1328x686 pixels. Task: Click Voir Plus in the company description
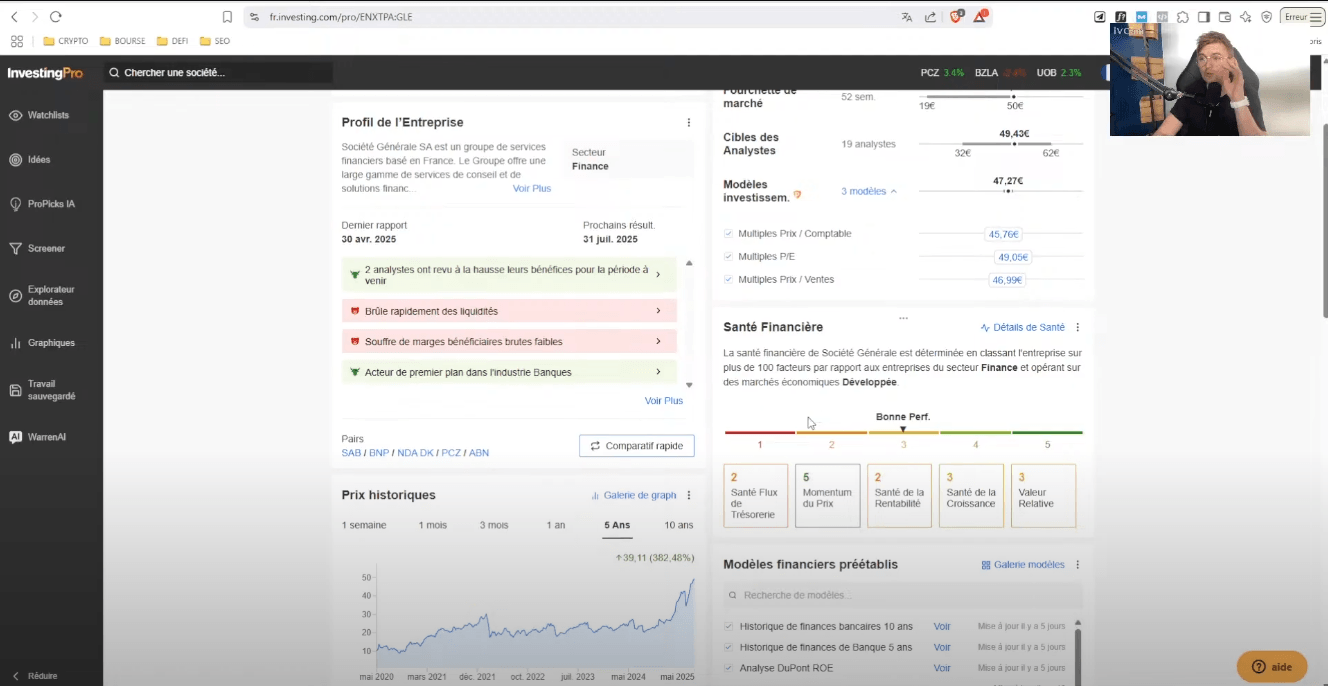(532, 188)
